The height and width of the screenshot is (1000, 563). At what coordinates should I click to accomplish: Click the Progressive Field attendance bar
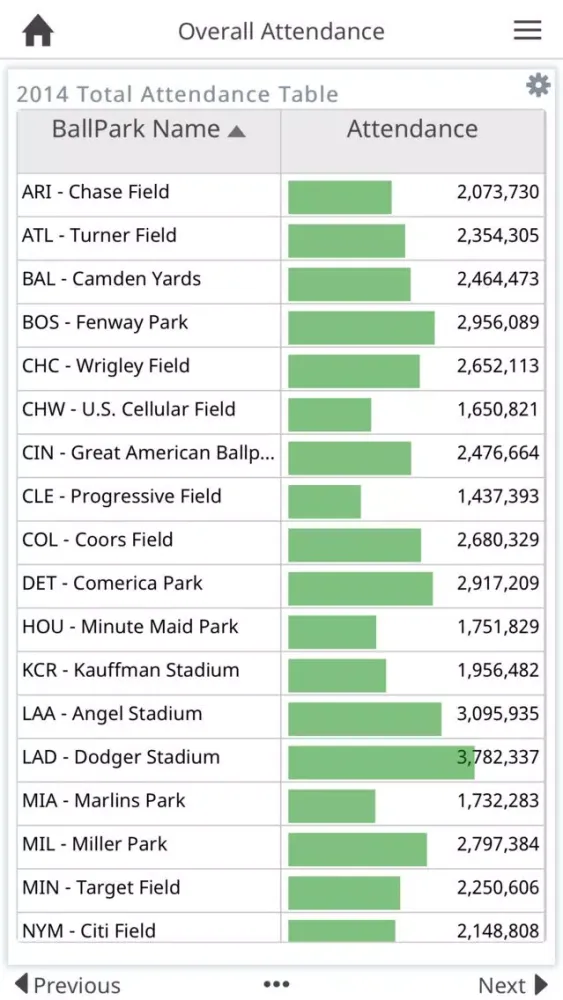tap(325, 501)
